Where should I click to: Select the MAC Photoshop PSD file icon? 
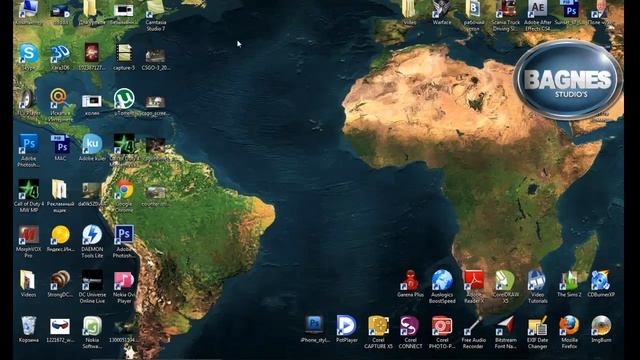click(60, 144)
